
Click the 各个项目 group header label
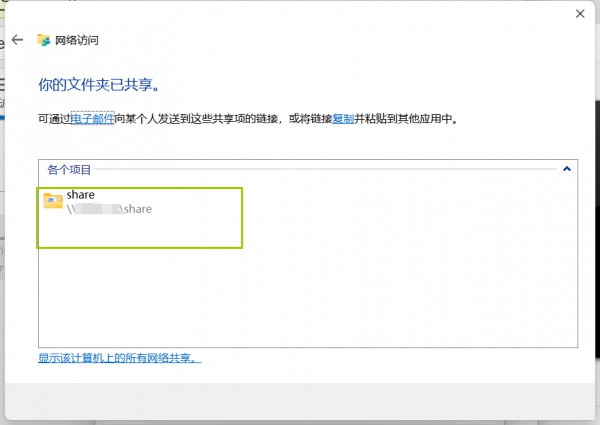click(69, 169)
